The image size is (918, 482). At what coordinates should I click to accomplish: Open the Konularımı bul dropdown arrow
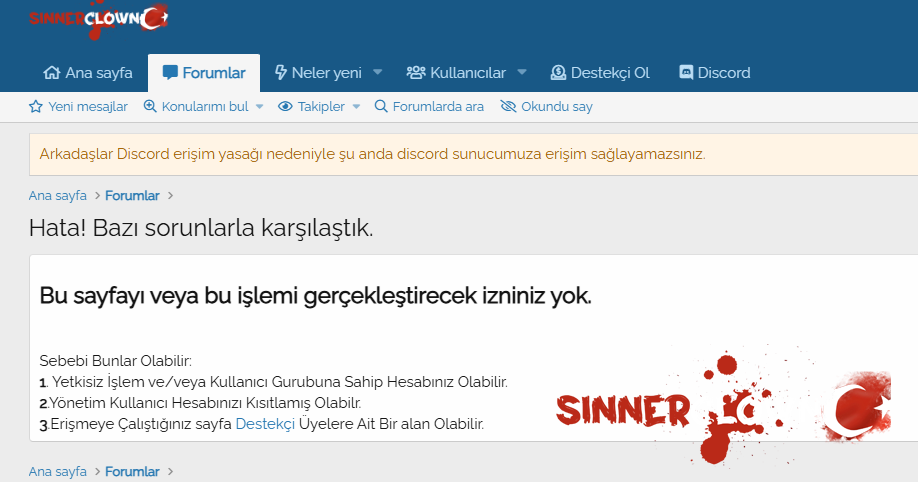259,107
